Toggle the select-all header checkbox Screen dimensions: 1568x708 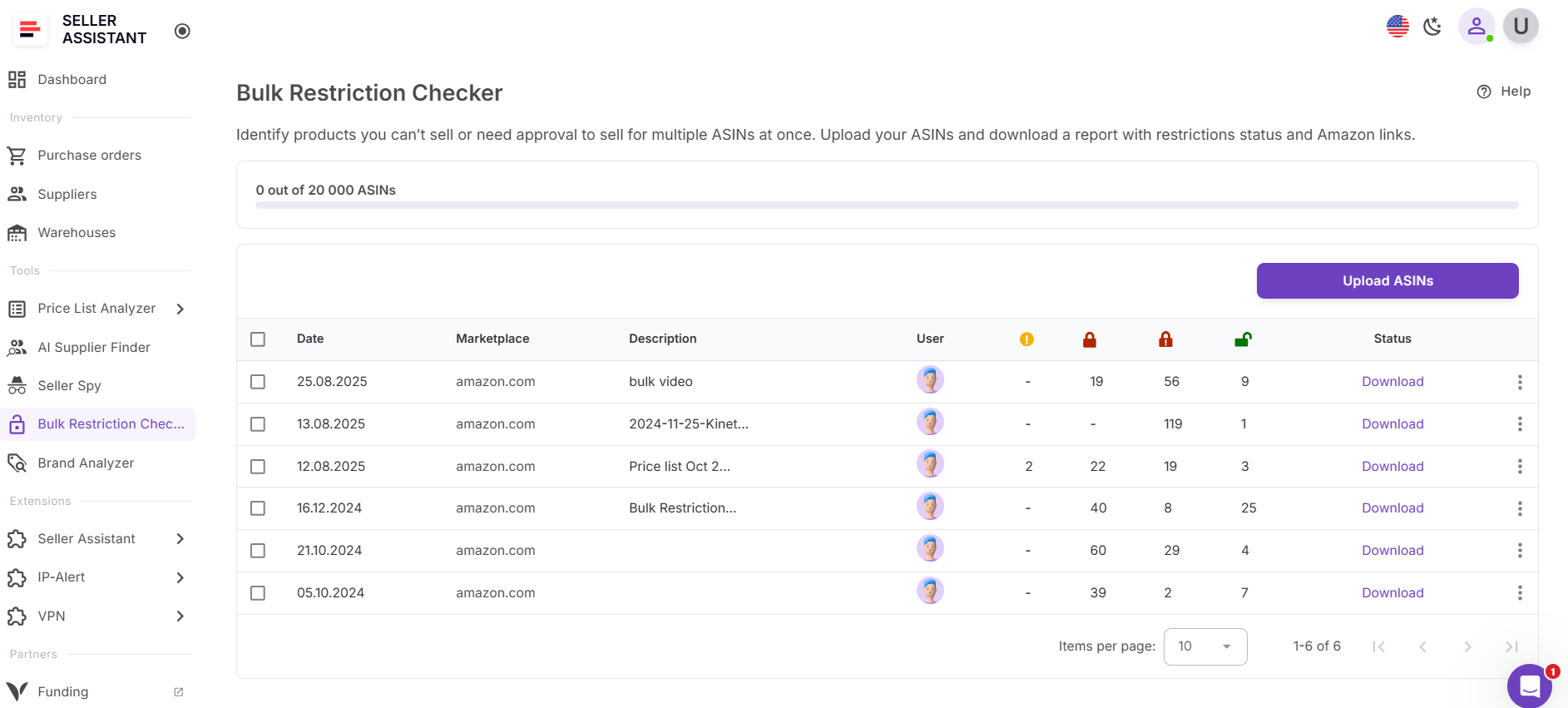pos(258,339)
